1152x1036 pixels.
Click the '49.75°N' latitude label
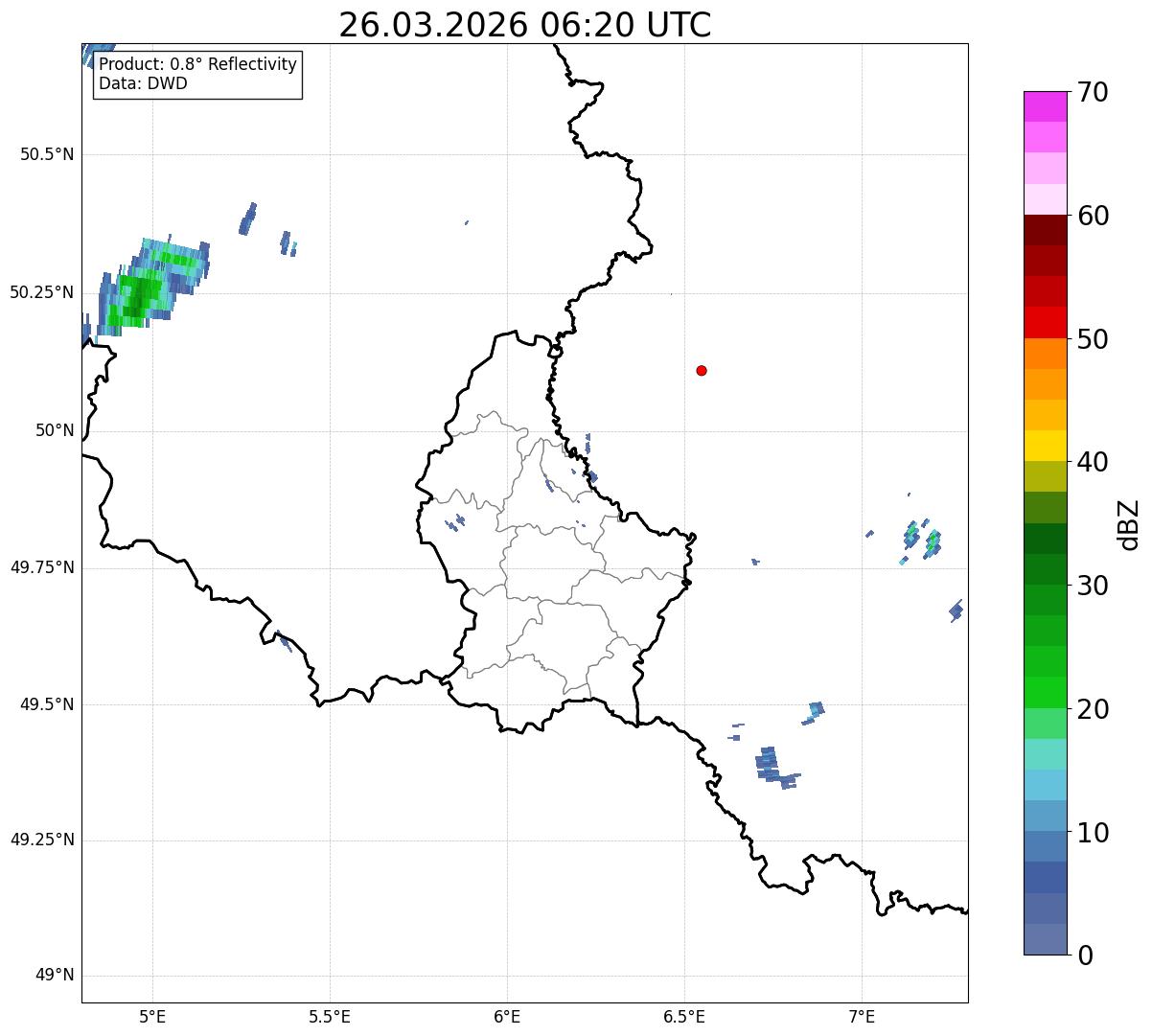coord(41,567)
